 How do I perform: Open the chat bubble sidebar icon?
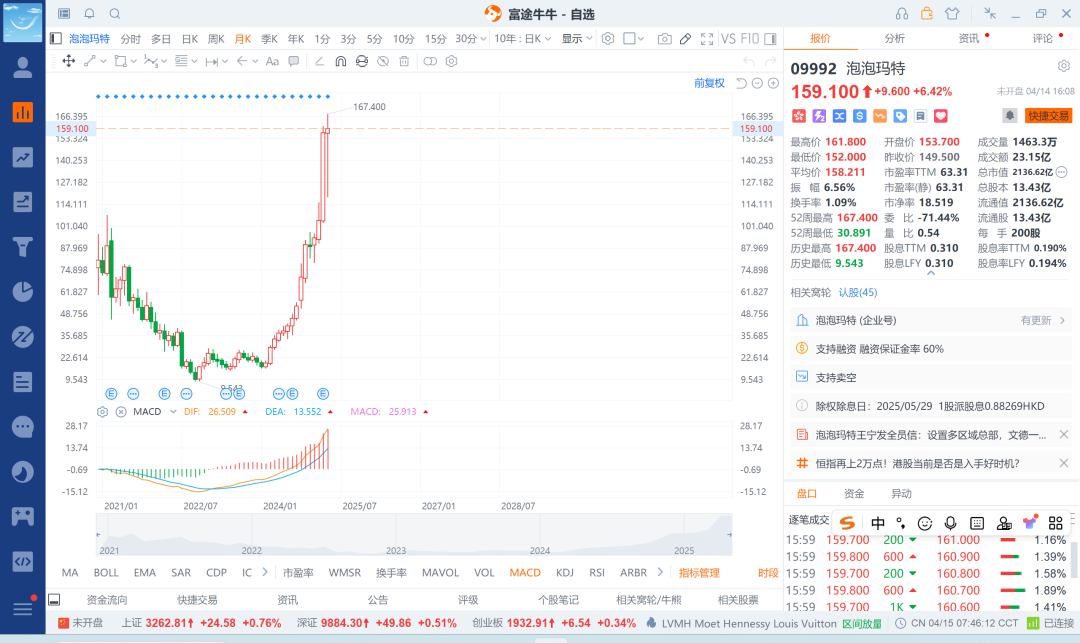coord(23,427)
